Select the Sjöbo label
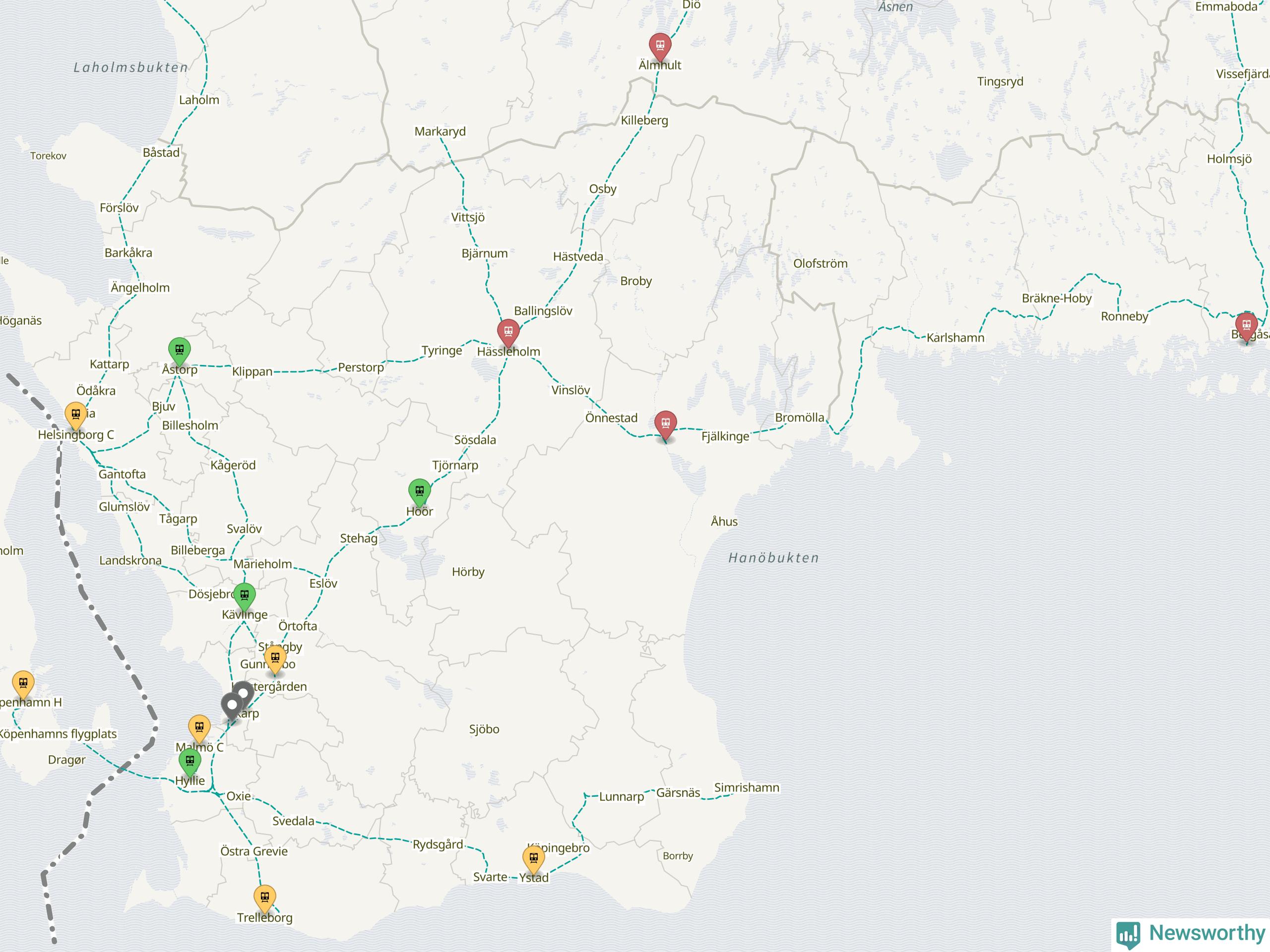1270x952 pixels. [x=483, y=729]
